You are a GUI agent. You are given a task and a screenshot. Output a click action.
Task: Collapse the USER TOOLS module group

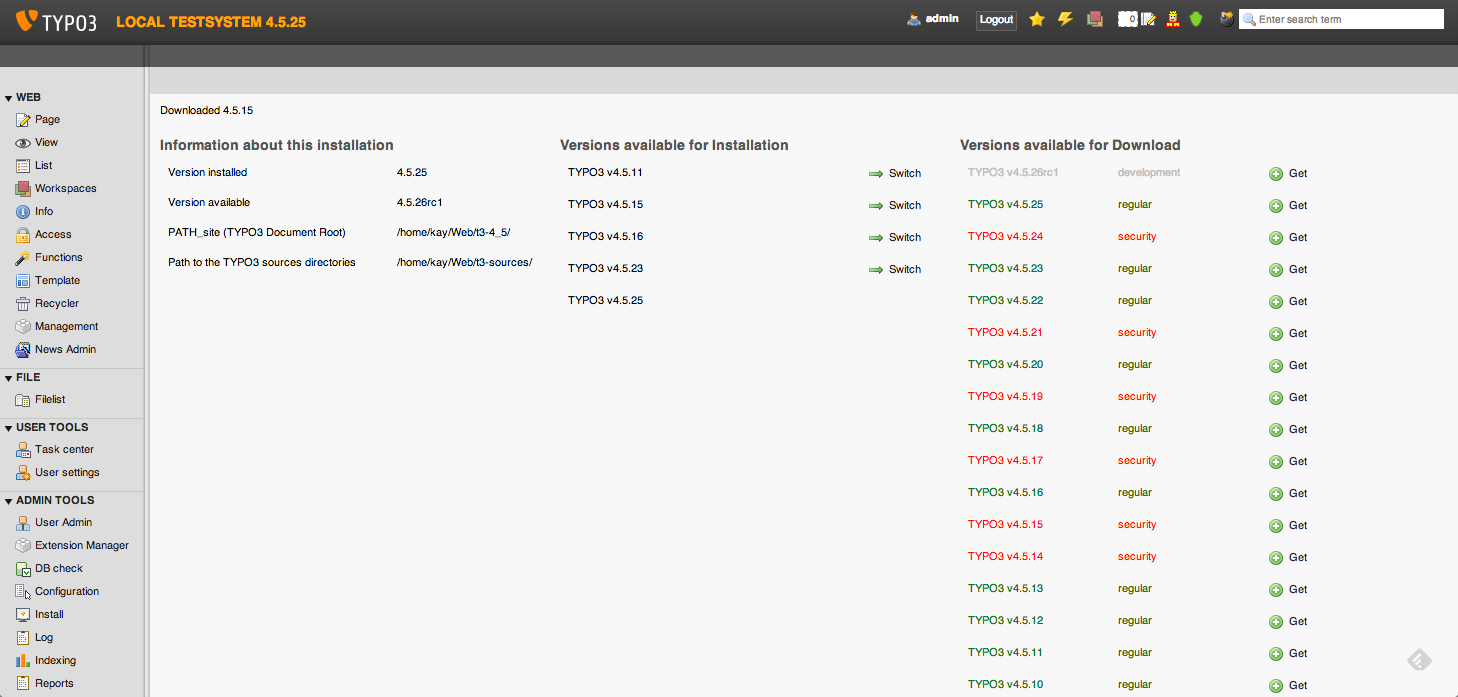46,428
